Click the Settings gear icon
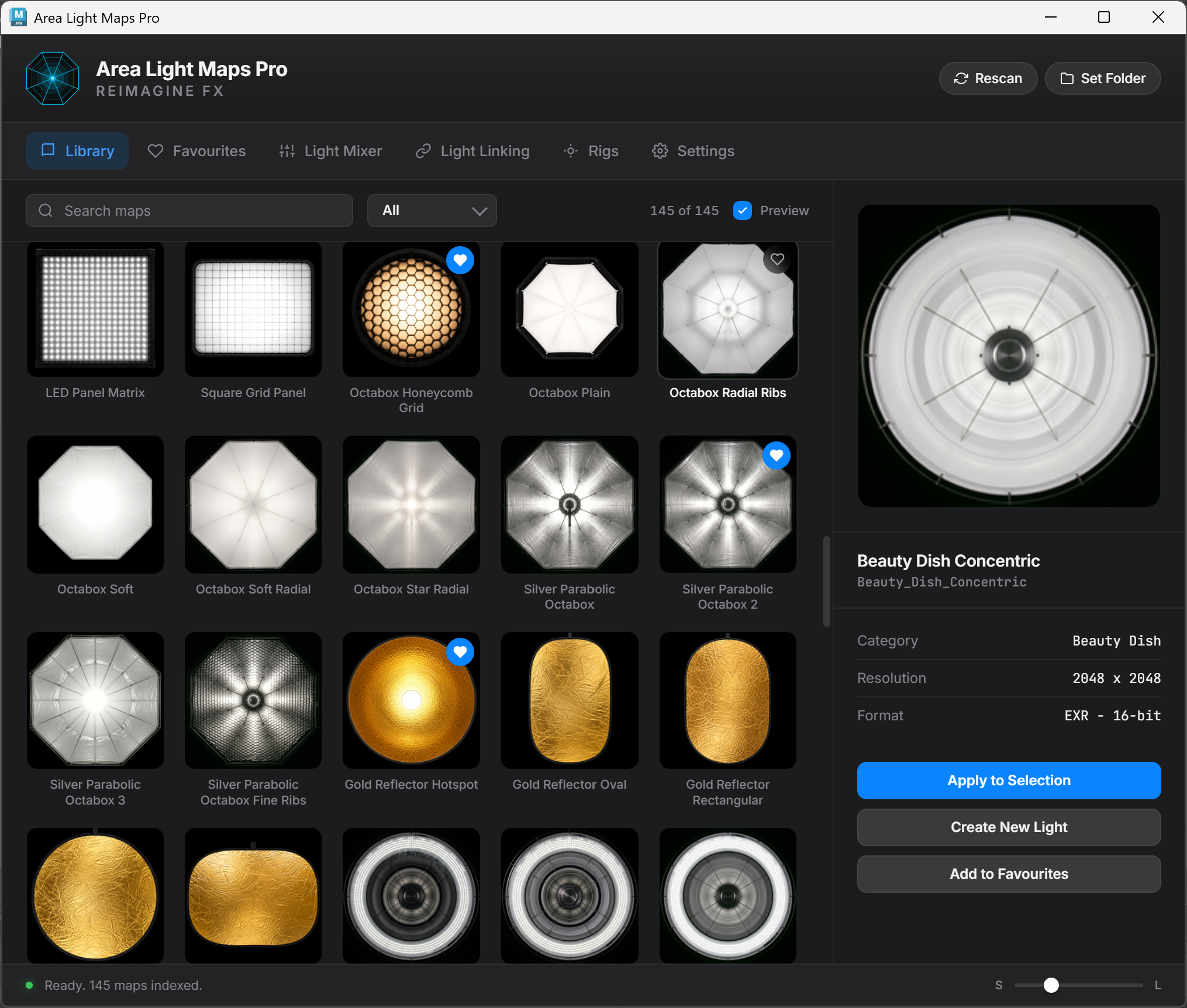This screenshot has width=1187, height=1008. [x=660, y=151]
